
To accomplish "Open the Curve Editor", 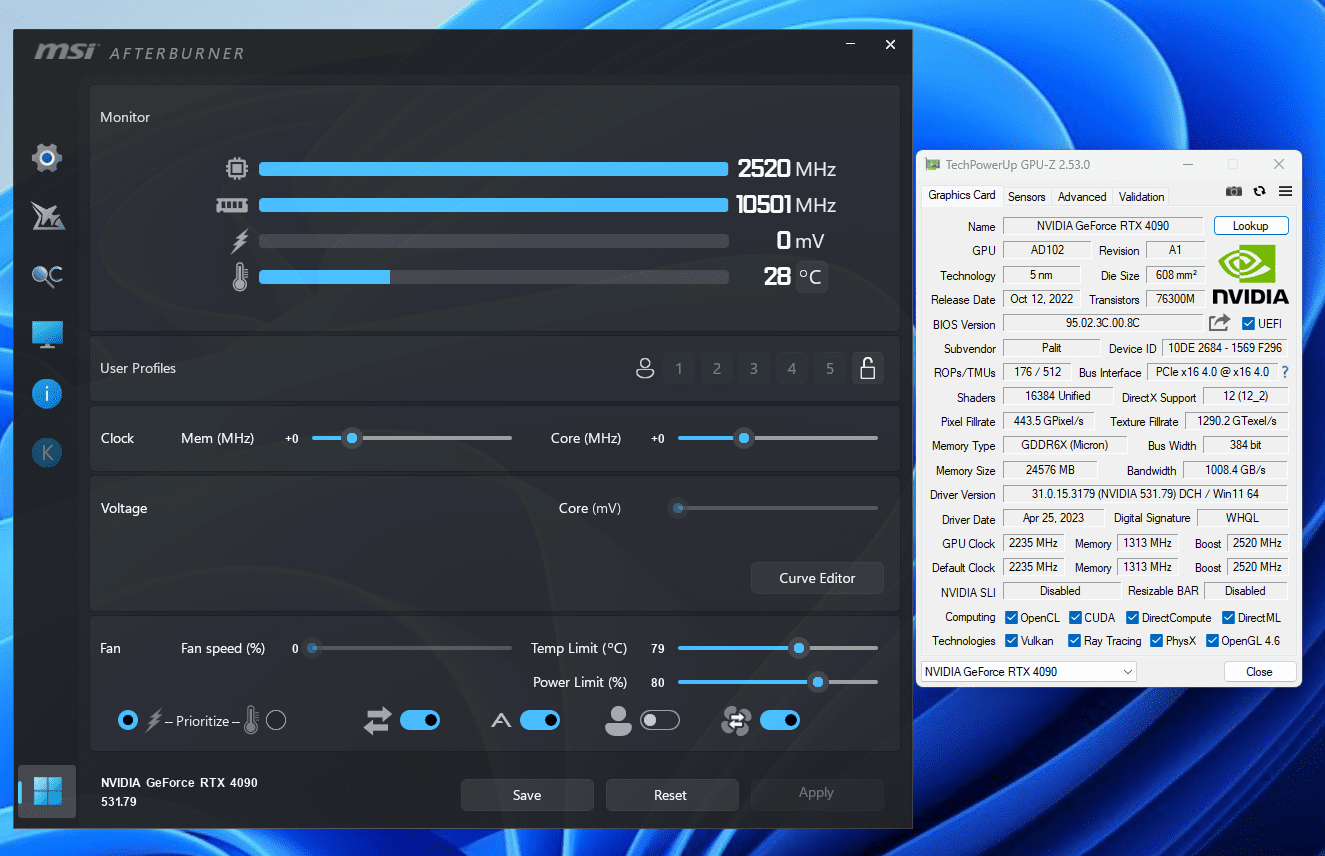I will click(817, 578).
